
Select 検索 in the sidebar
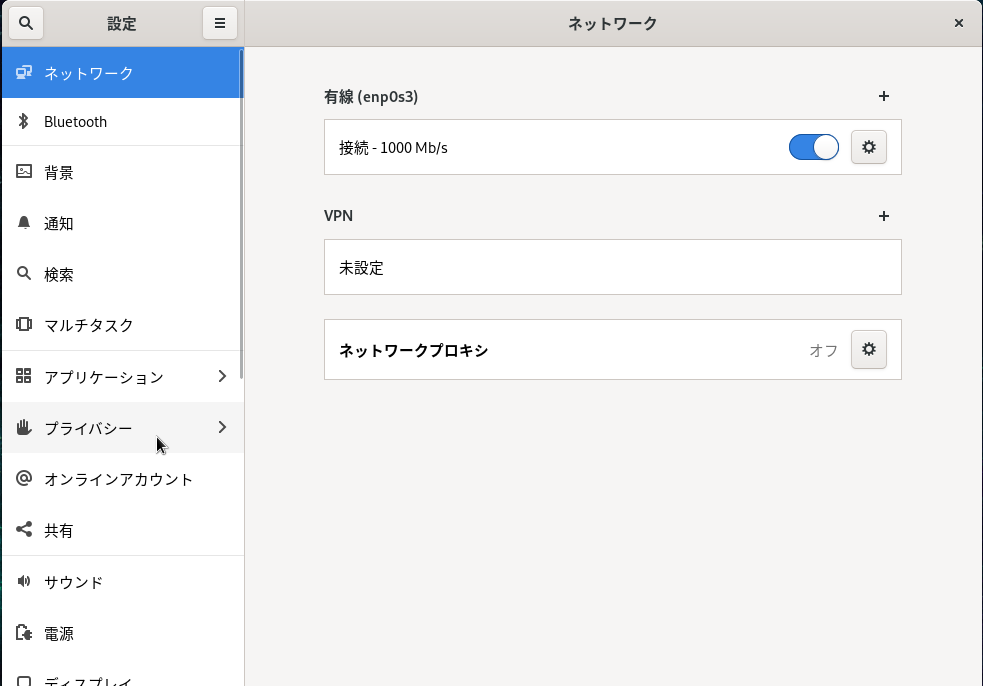[59, 274]
